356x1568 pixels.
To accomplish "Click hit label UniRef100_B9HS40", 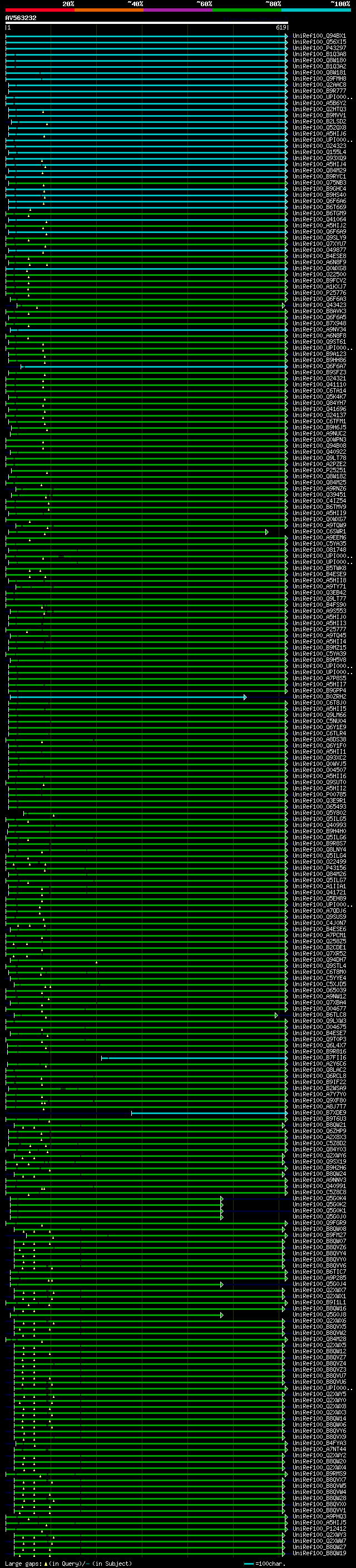I will coord(319,195).
